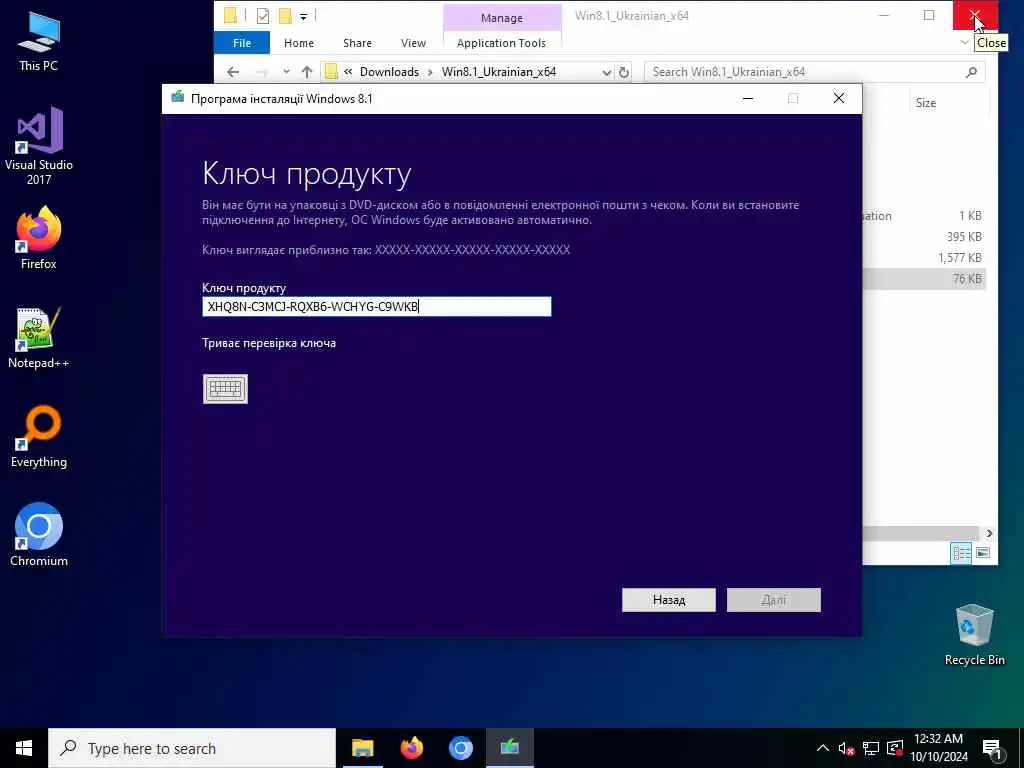Image resolution: width=1024 pixels, height=768 pixels.
Task: Switch Explorer to large thumbnails view
Action: tap(983, 553)
